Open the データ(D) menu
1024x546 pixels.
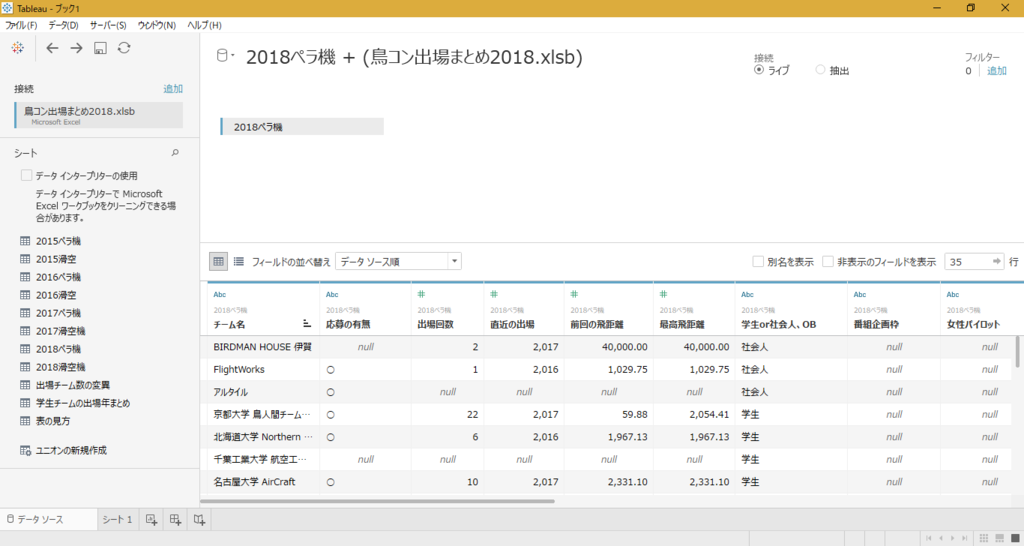point(63,25)
